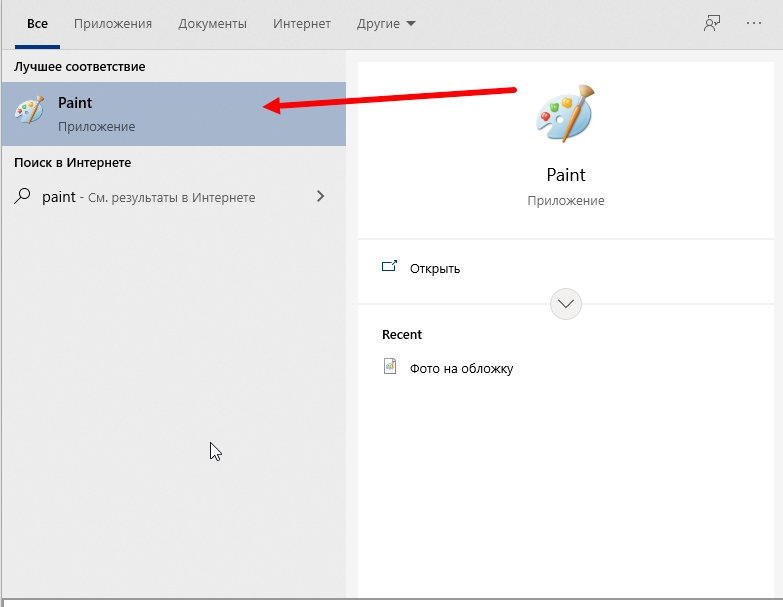The width and height of the screenshot is (783, 607).
Task: Click the magnifier icon beside paint
Action: [x=22, y=196]
